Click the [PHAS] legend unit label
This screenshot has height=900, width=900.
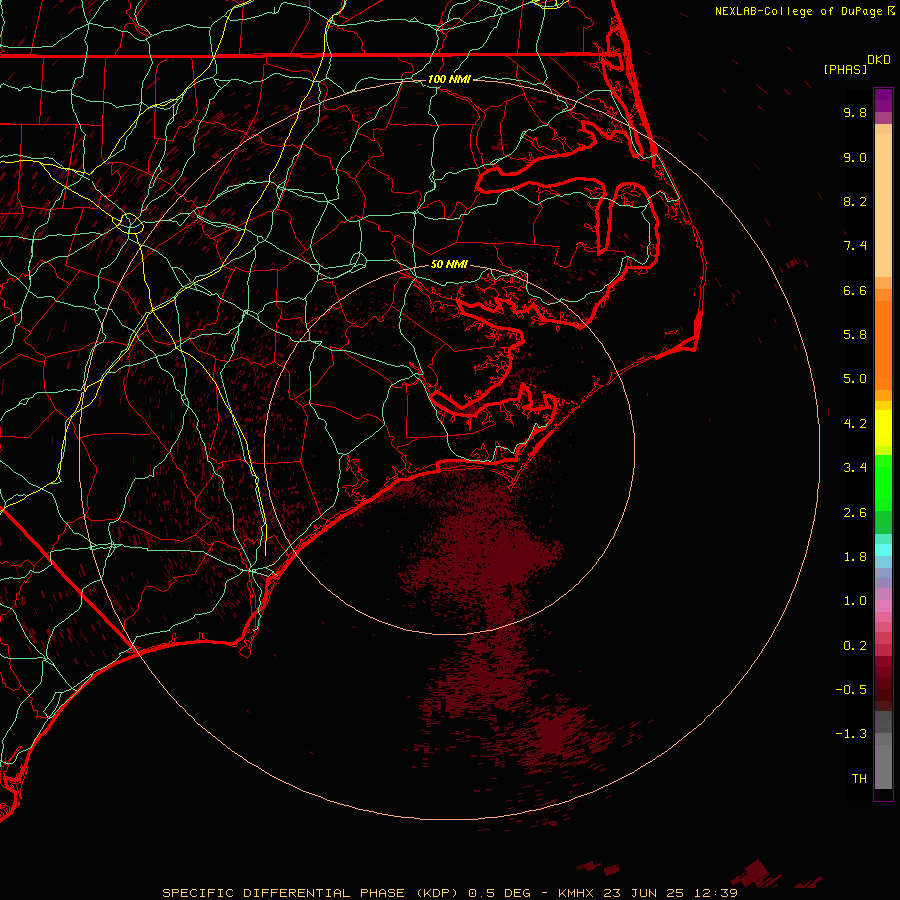(x=845, y=70)
